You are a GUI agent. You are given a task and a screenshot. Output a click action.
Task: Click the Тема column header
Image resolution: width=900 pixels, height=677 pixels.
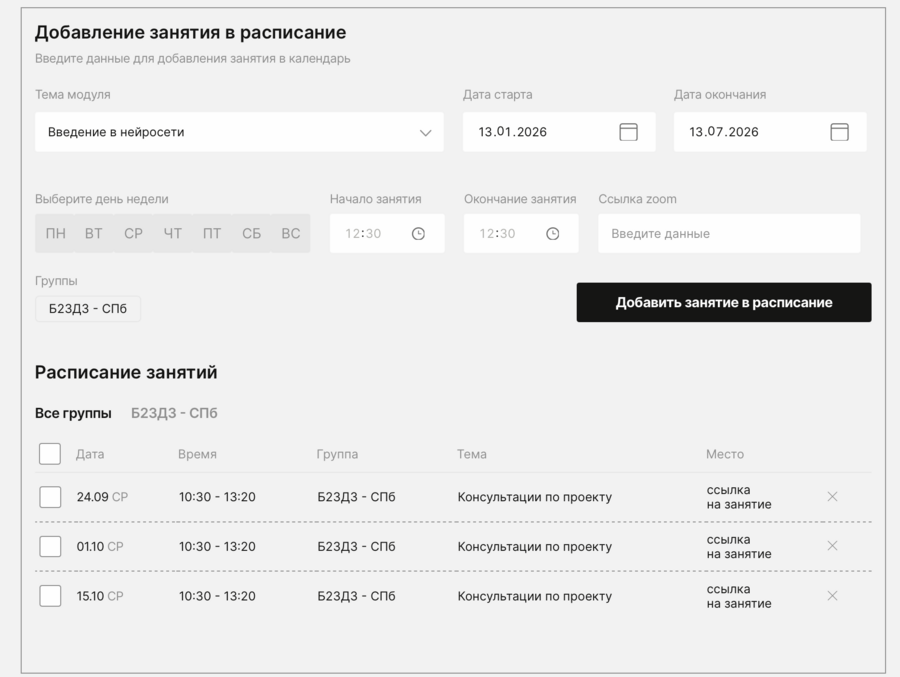tap(472, 454)
